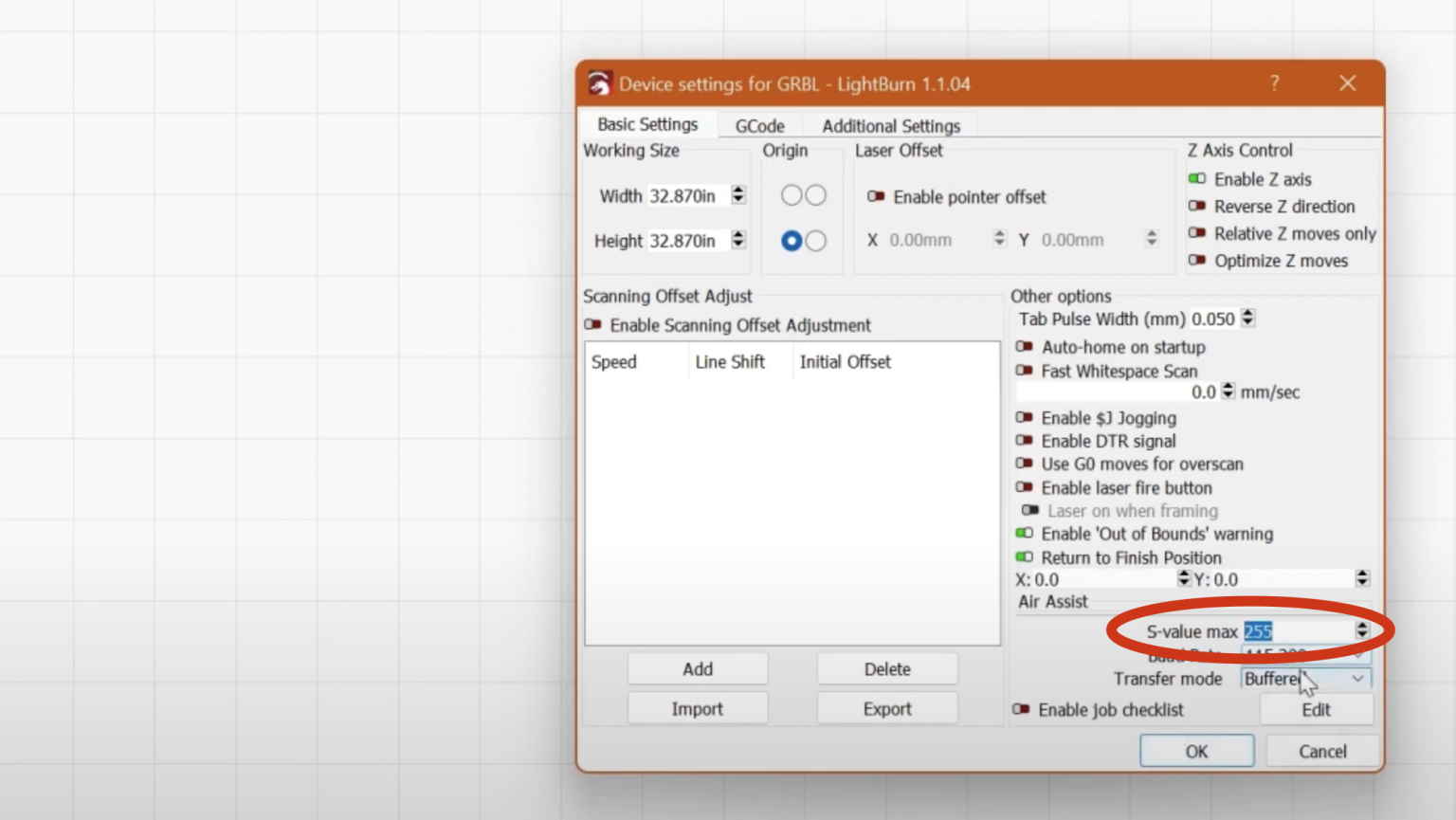Viewport: 1456px width, 820px height.
Task: Click the Width spinner arrows
Action: [x=738, y=195]
